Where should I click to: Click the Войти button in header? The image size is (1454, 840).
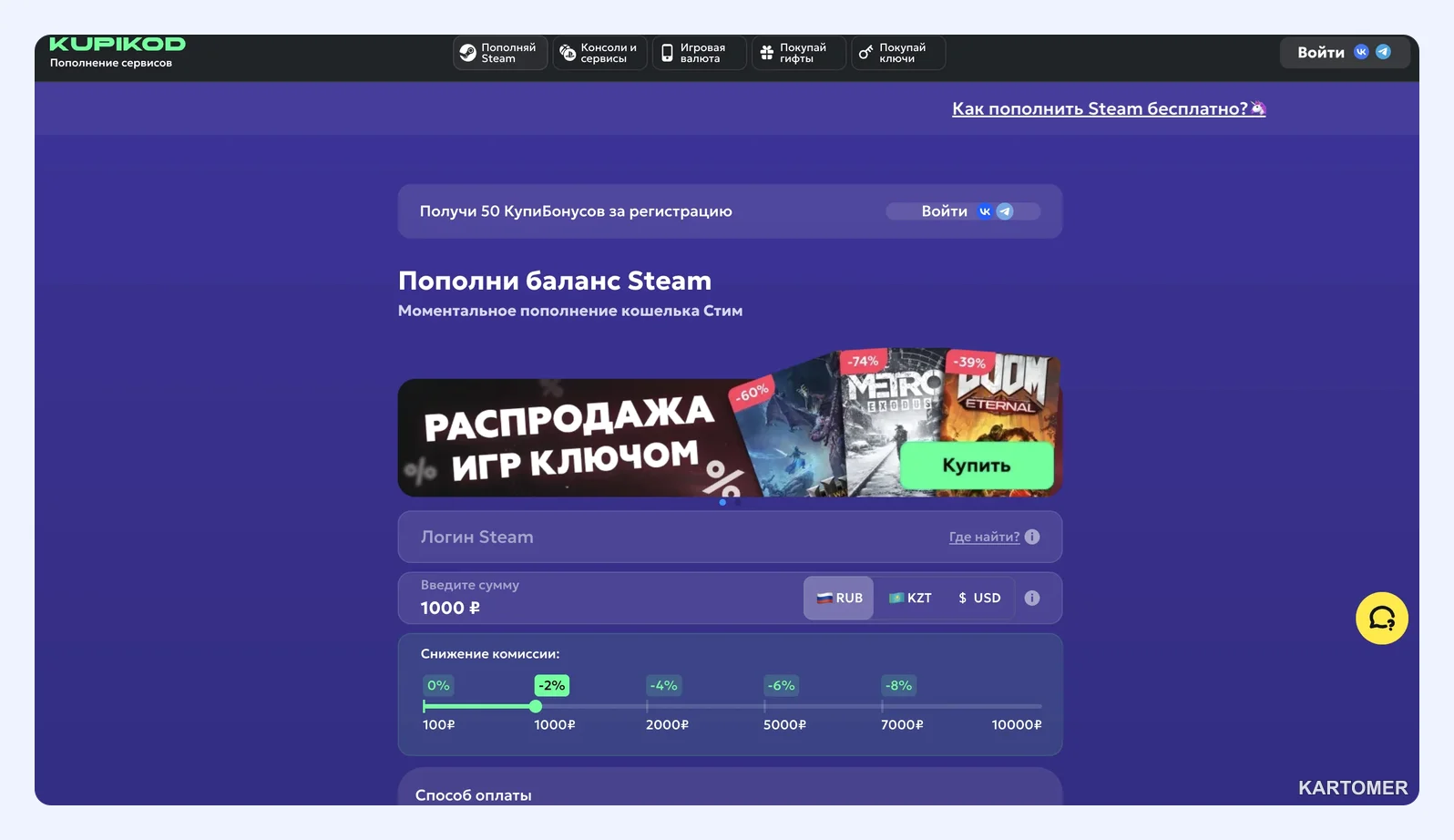point(1345,53)
